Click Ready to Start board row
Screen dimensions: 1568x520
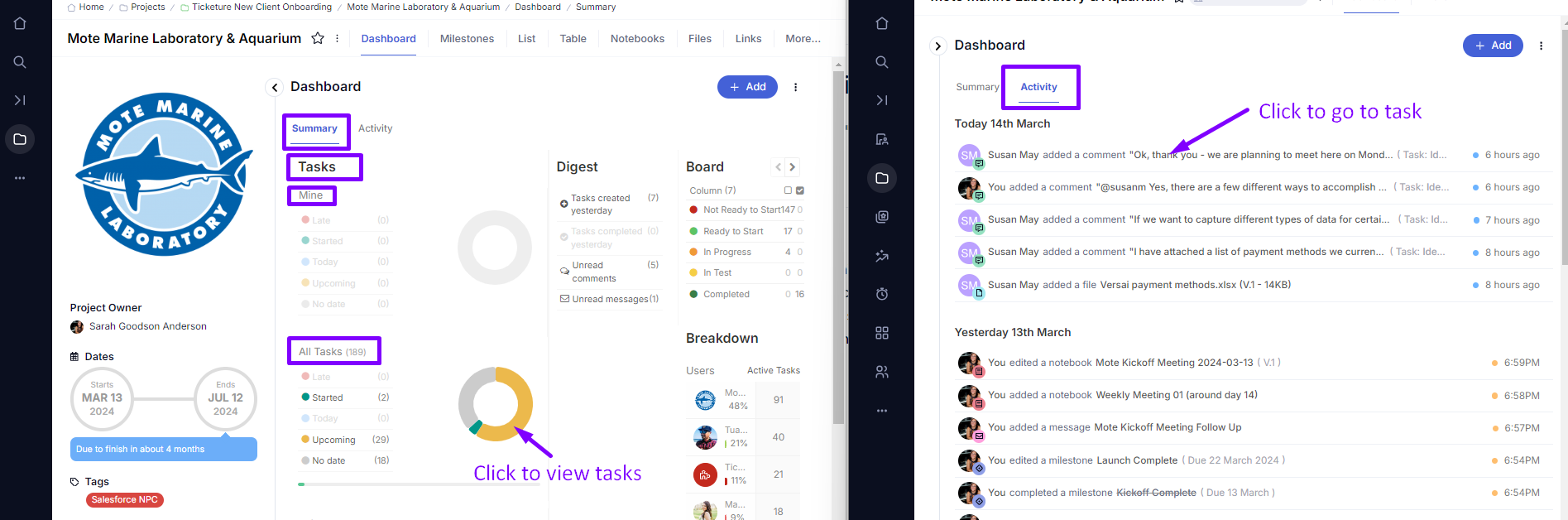click(746, 231)
